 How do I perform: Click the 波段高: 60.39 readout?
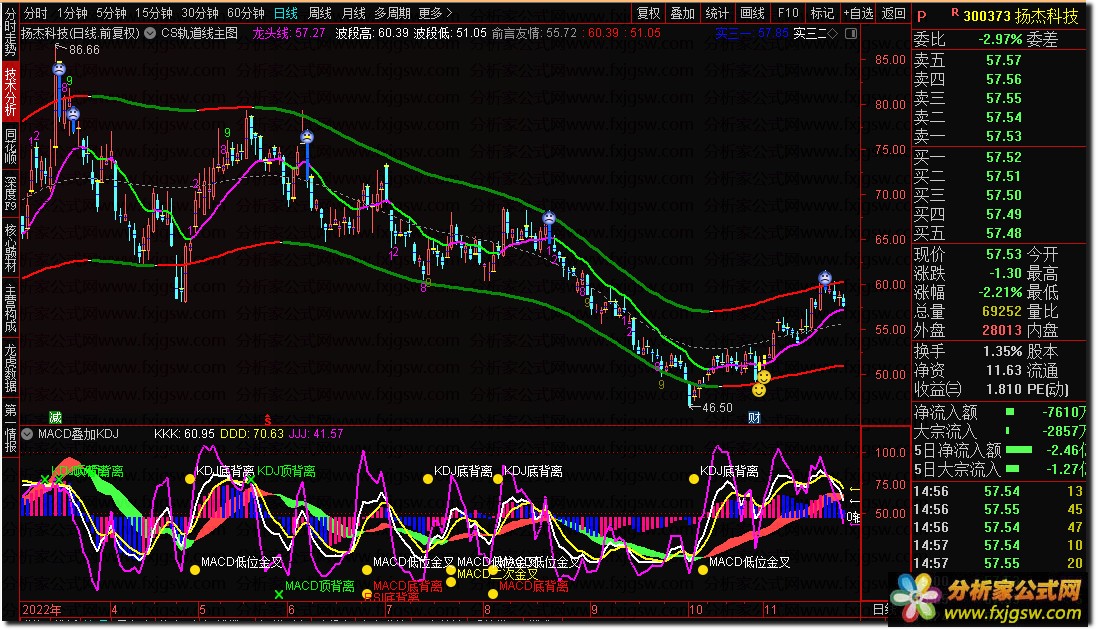(x=372, y=33)
